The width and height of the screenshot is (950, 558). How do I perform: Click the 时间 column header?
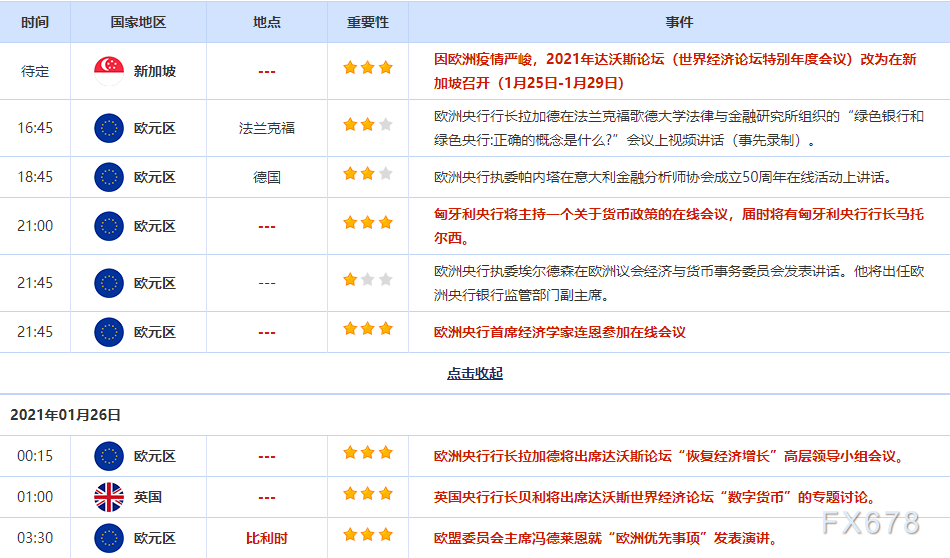34,22
